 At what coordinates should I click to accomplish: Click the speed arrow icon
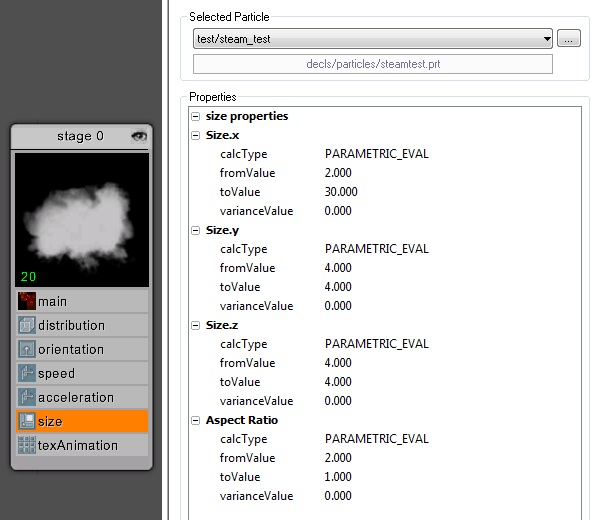26,373
